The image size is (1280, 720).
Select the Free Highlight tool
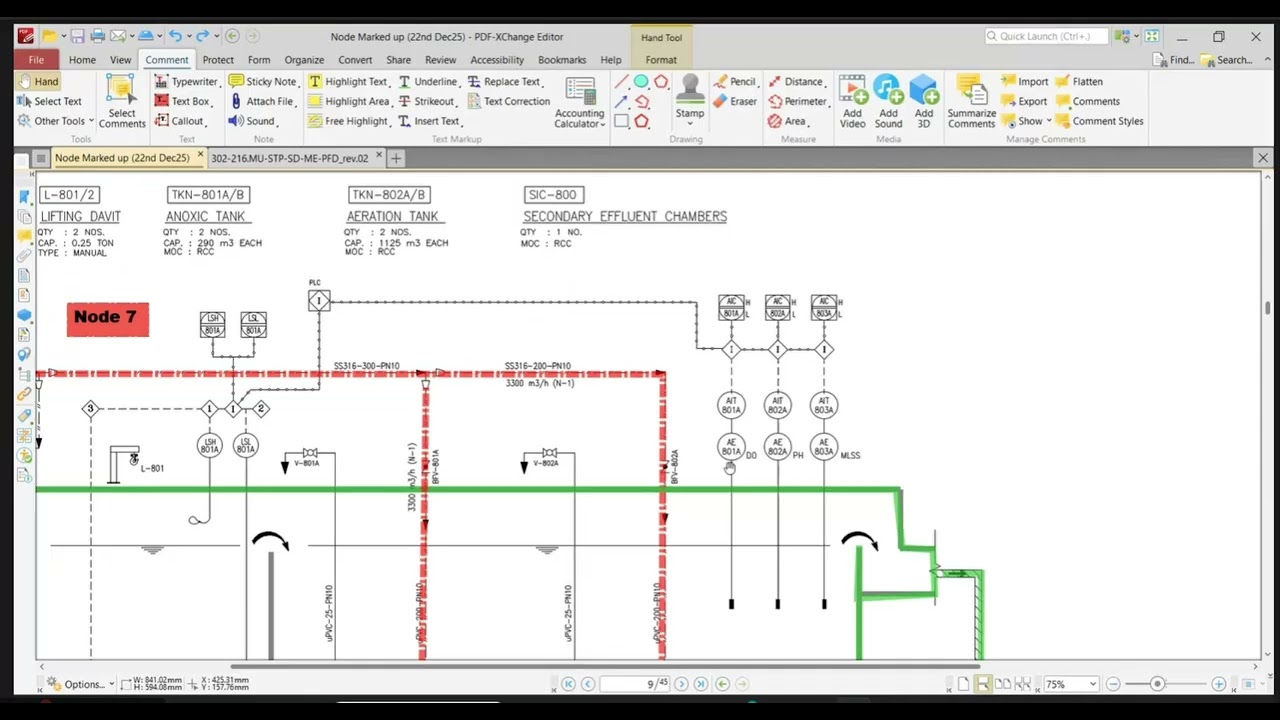348,121
